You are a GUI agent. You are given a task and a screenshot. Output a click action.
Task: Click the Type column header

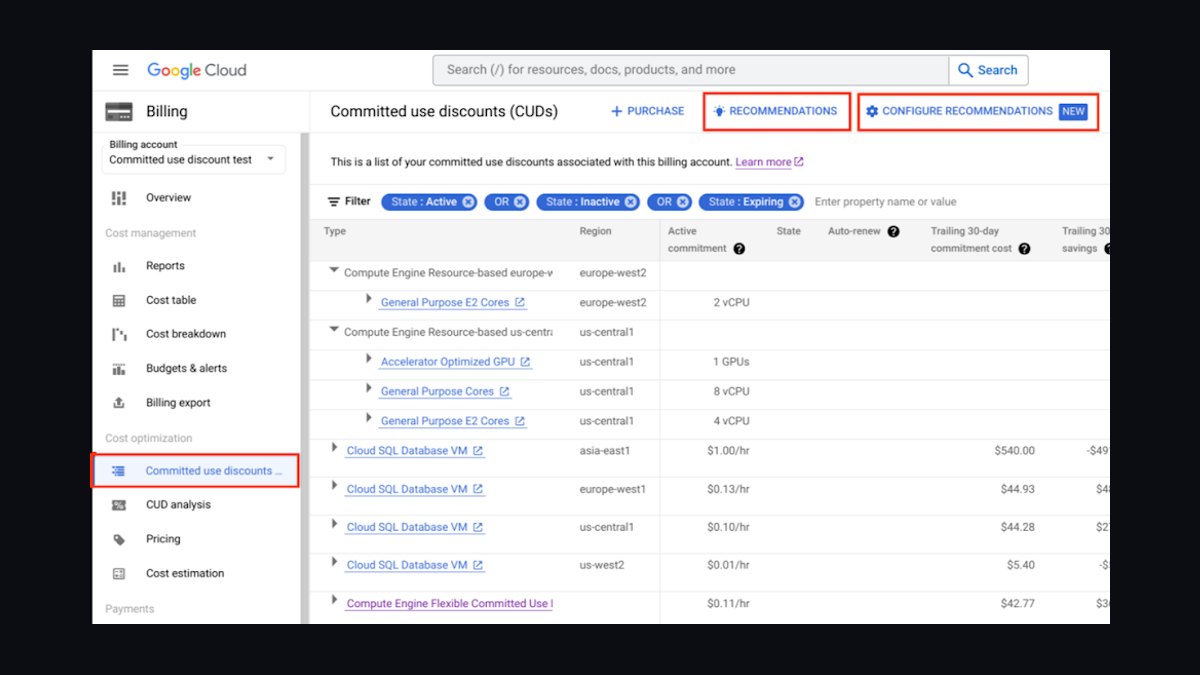335,231
